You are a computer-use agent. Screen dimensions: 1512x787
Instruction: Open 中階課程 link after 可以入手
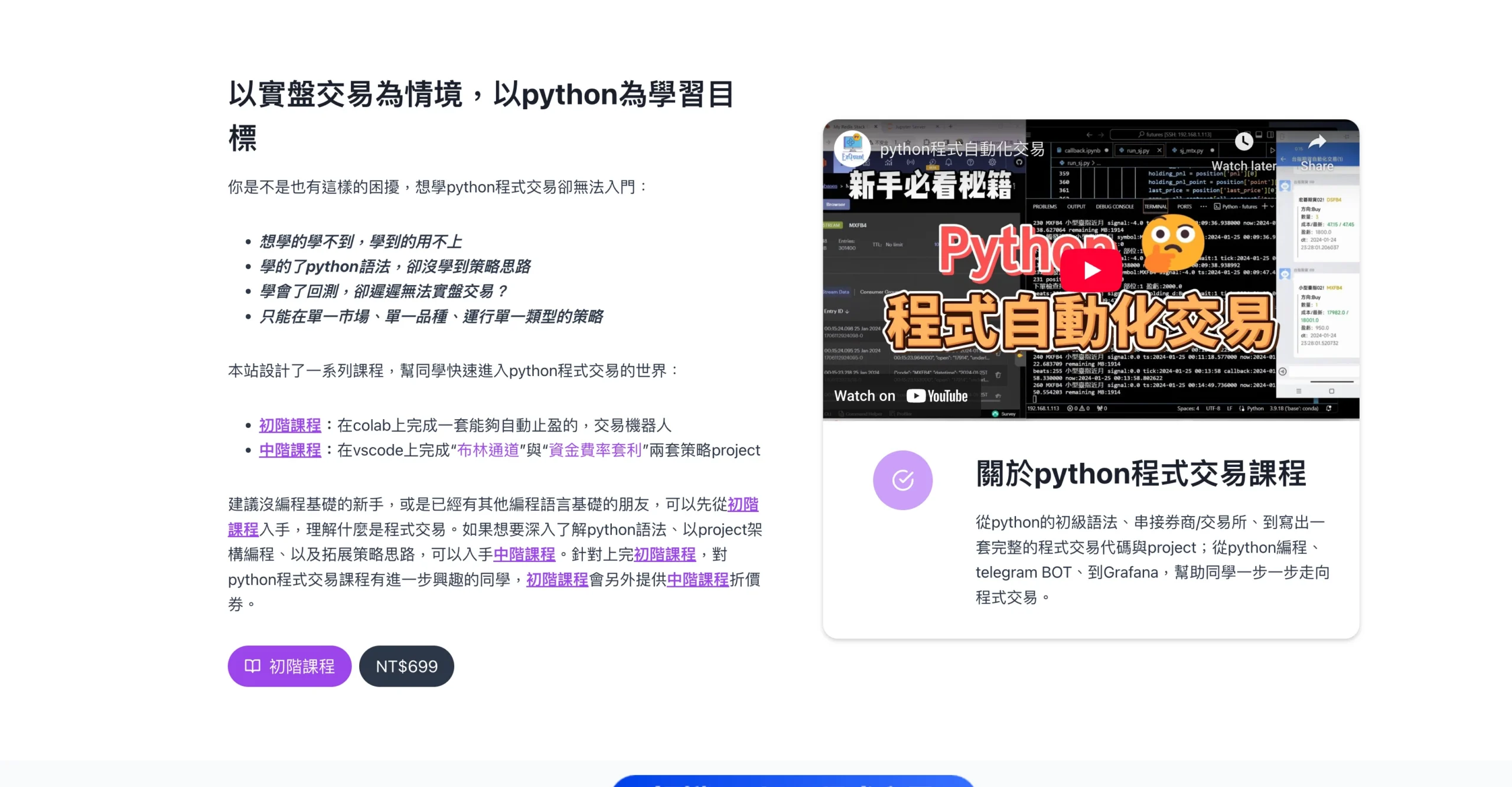click(x=524, y=554)
